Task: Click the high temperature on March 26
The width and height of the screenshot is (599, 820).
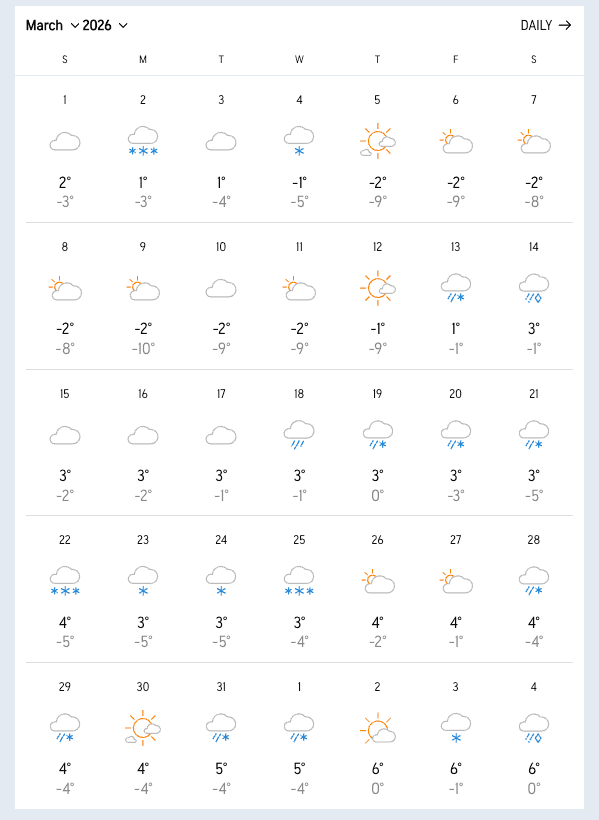Action: 377,622
